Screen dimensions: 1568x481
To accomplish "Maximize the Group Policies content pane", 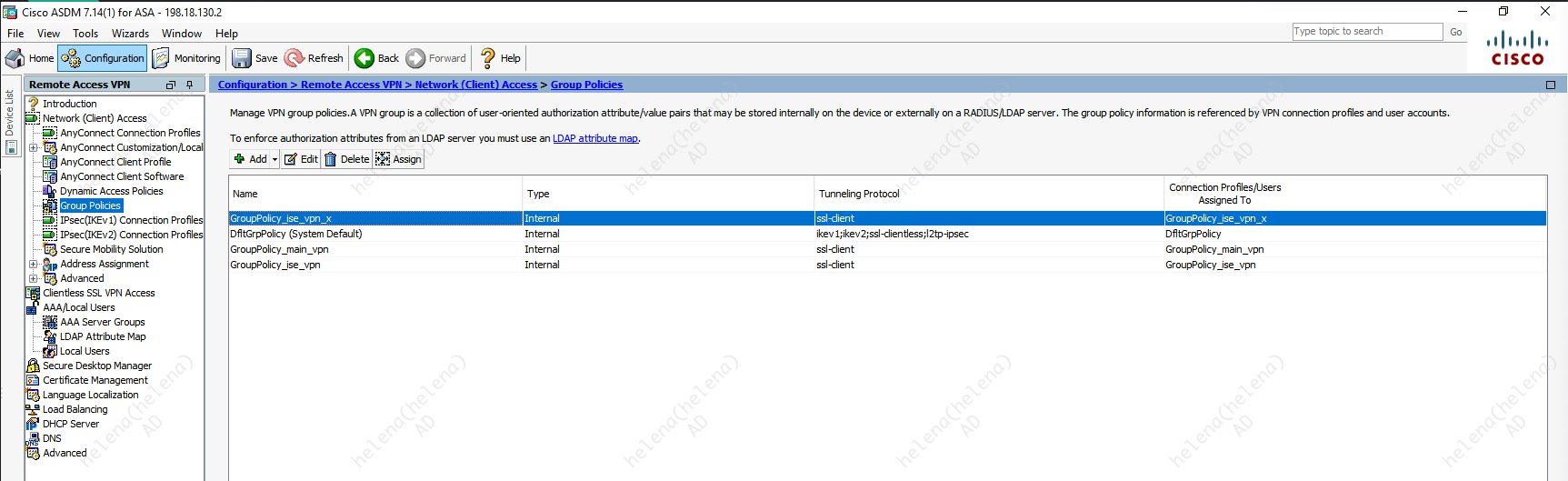I will pos(1551,85).
